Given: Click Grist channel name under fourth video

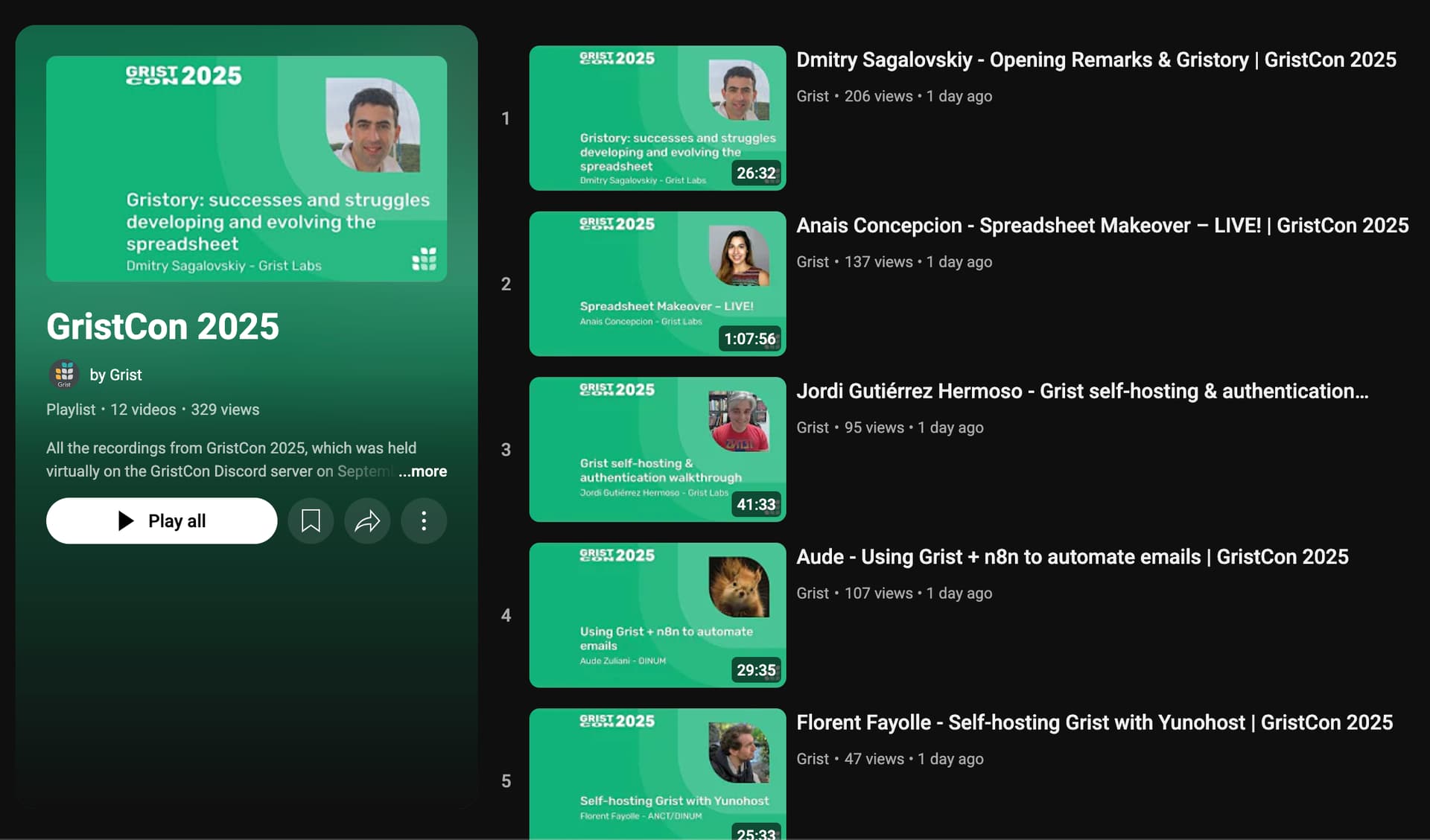Looking at the screenshot, I should (x=812, y=593).
